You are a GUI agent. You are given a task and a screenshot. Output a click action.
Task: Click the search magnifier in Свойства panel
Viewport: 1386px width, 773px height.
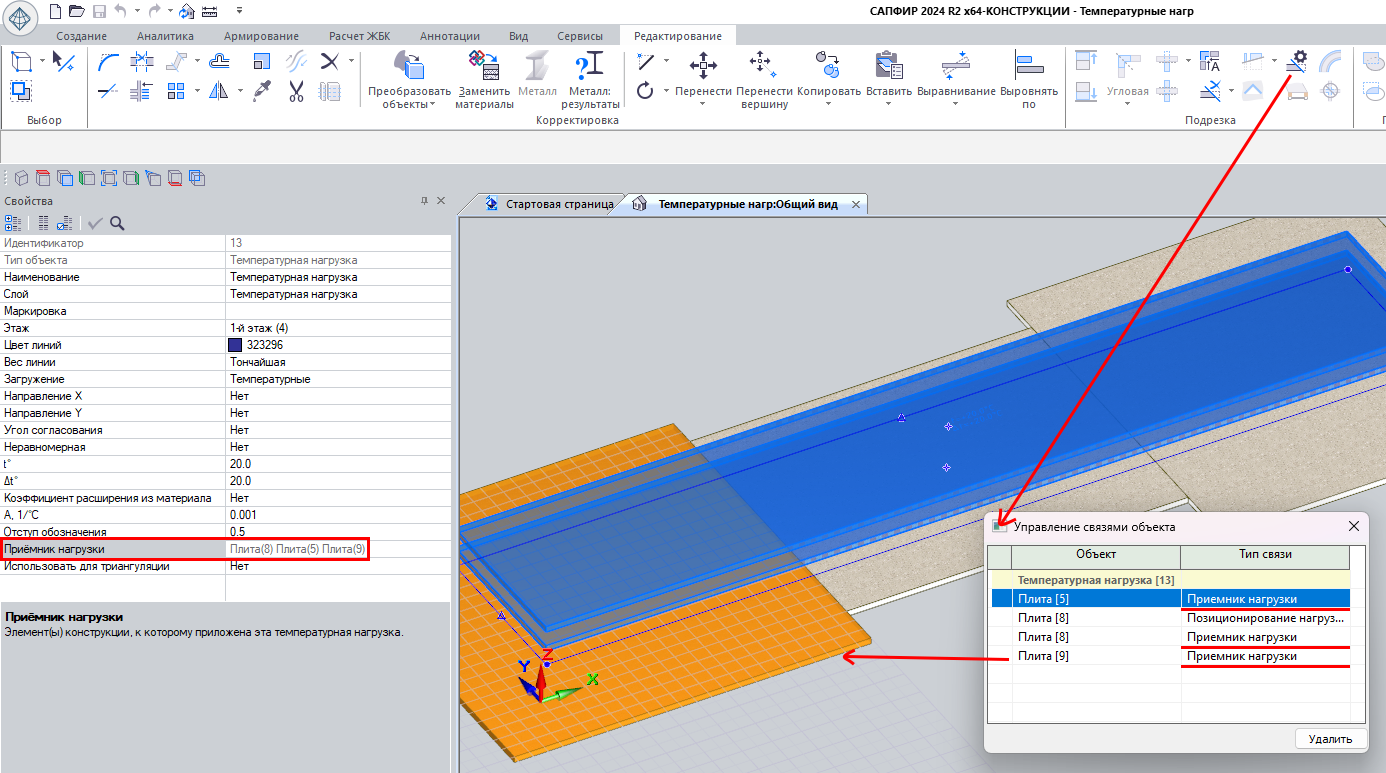[117, 223]
